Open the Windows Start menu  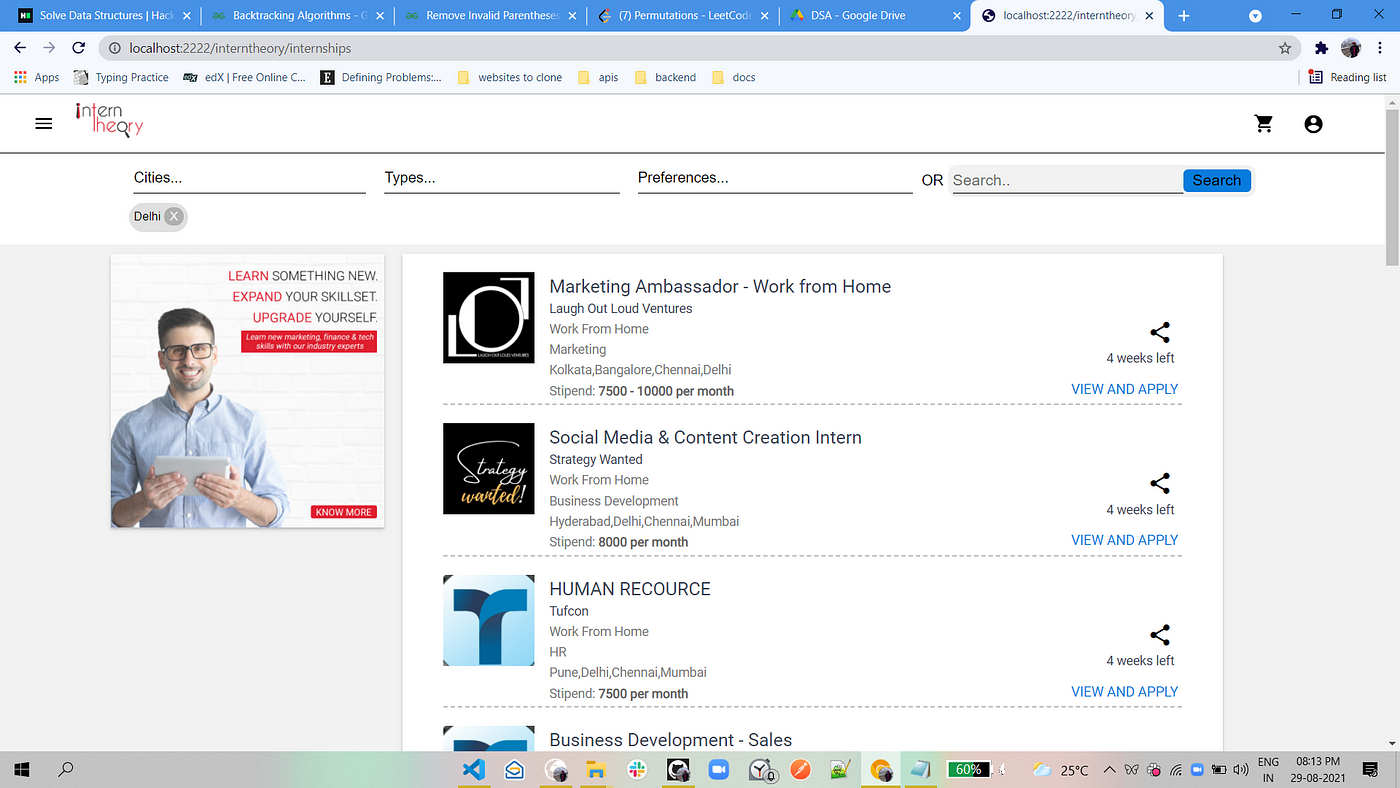(x=20, y=769)
